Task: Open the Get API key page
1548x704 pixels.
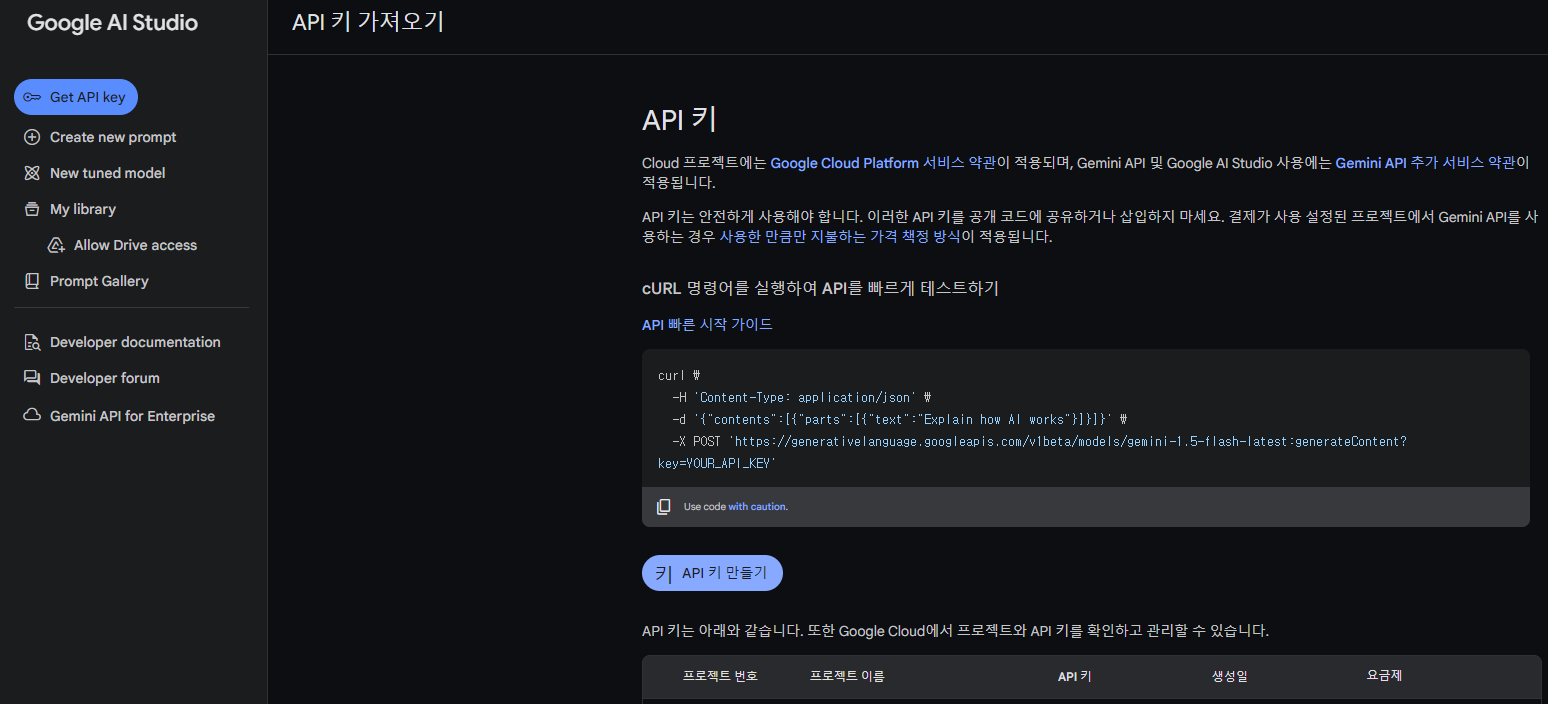Action: pos(76,97)
